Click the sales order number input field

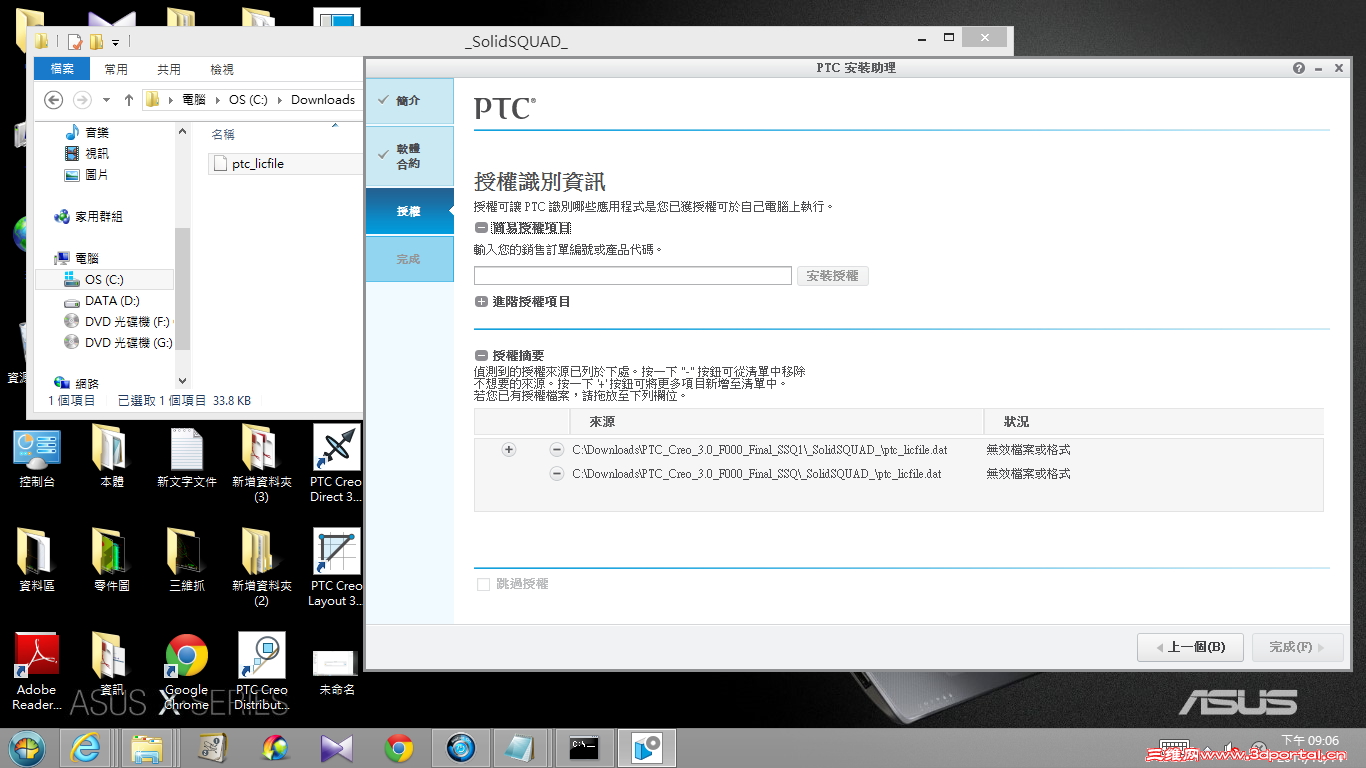633,276
